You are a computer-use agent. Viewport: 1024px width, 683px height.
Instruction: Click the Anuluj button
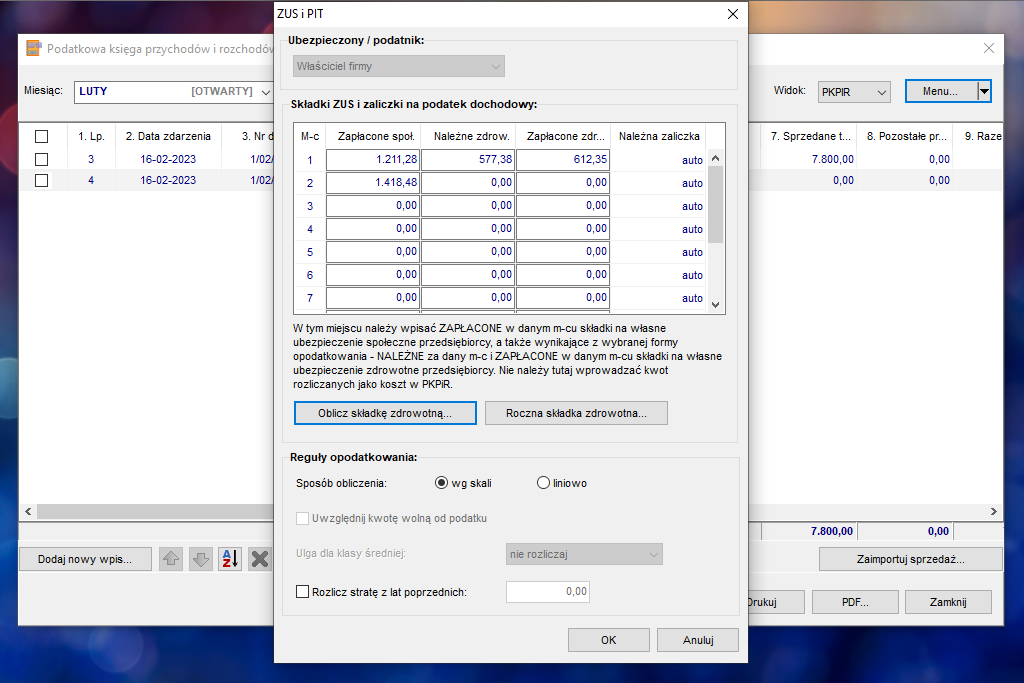(698, 640)
